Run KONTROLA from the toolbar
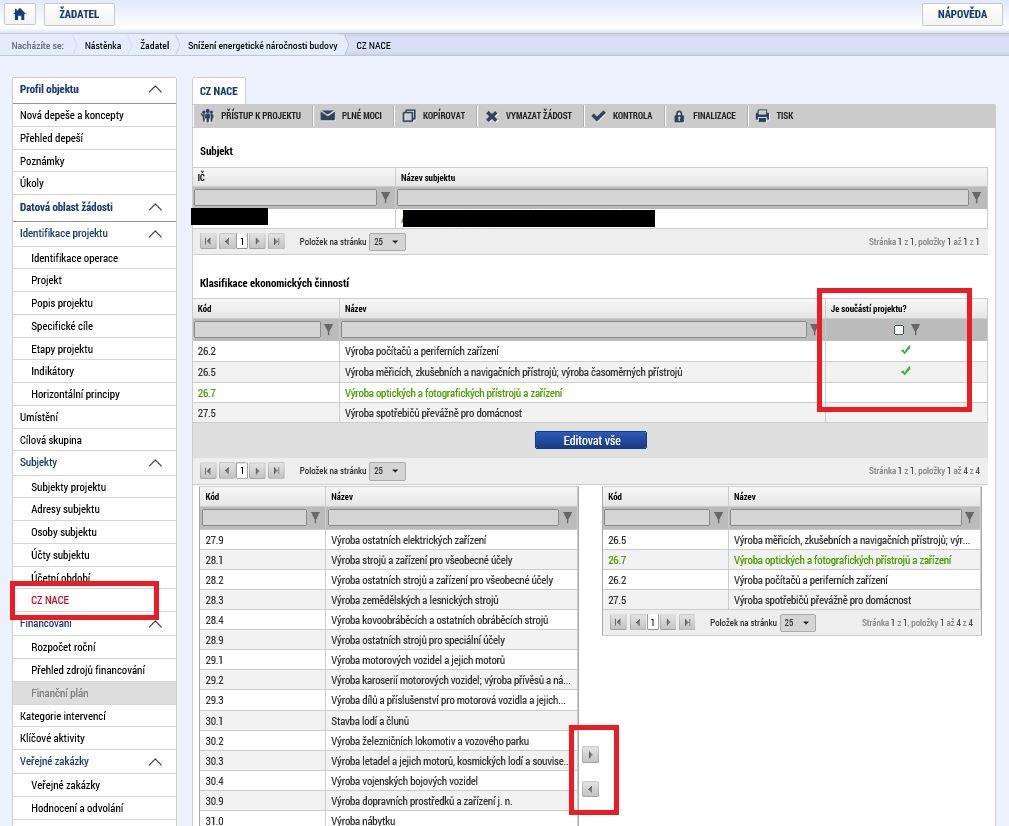The width and height of the screenshot is (1009, 826). click(x=623, y=116)
